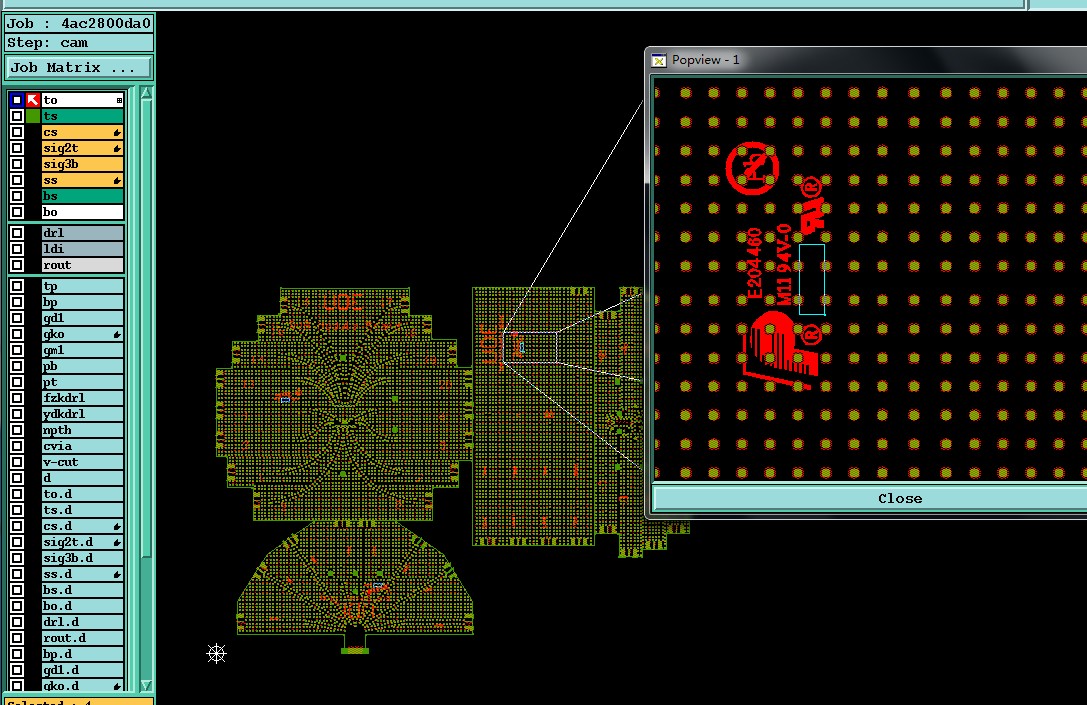Select the pb layer name

[x=82, y=366]
